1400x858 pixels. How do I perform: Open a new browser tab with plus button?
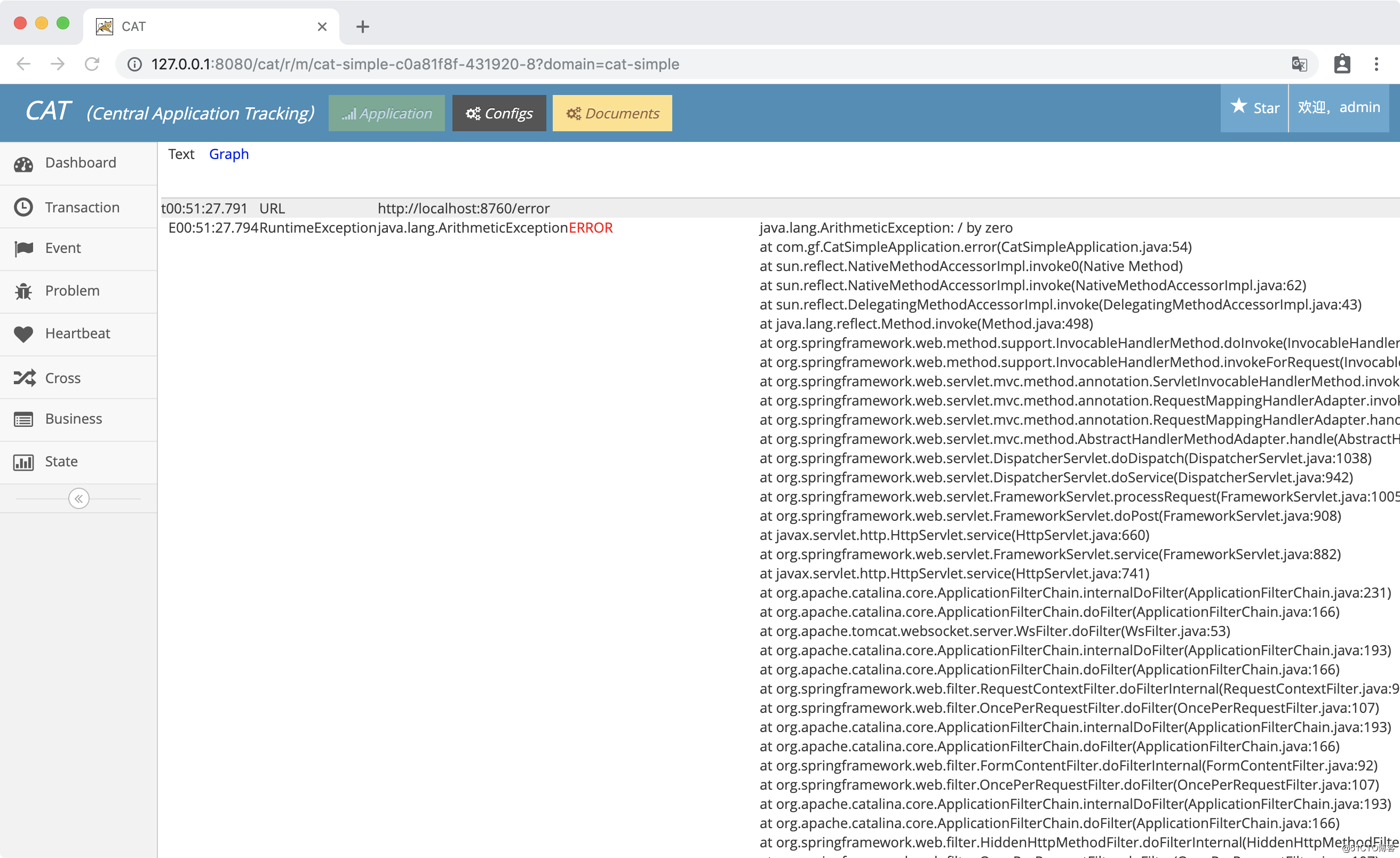pos(362,27)
